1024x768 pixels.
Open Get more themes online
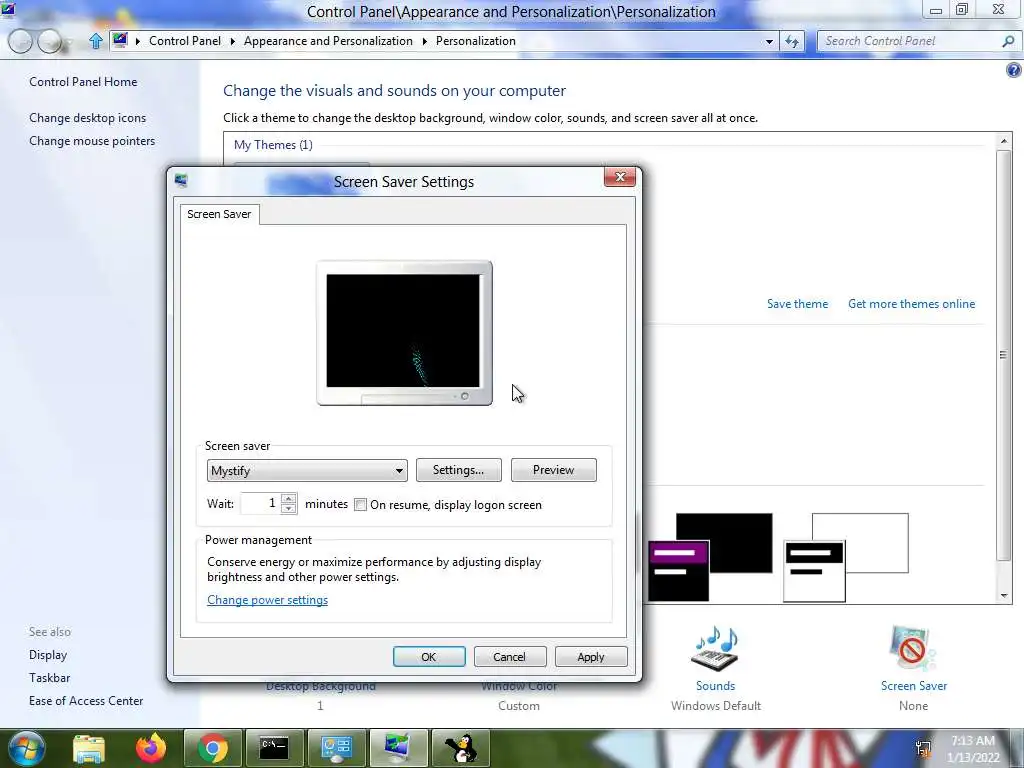(x=912, y=304)
